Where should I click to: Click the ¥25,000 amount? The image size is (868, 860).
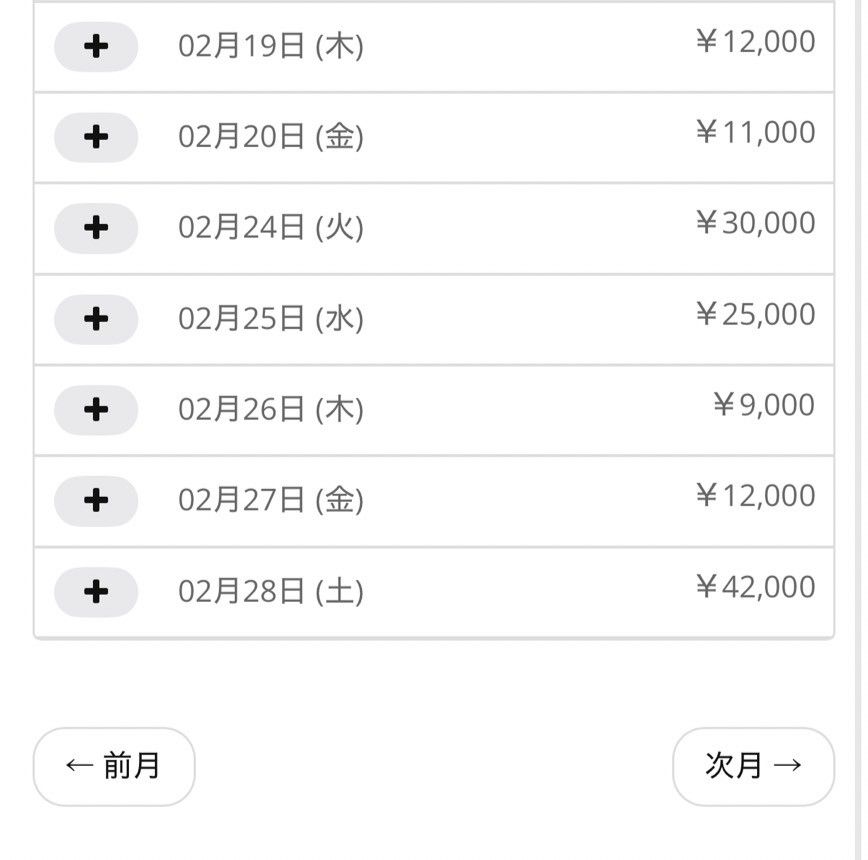[x=755, y=314]
